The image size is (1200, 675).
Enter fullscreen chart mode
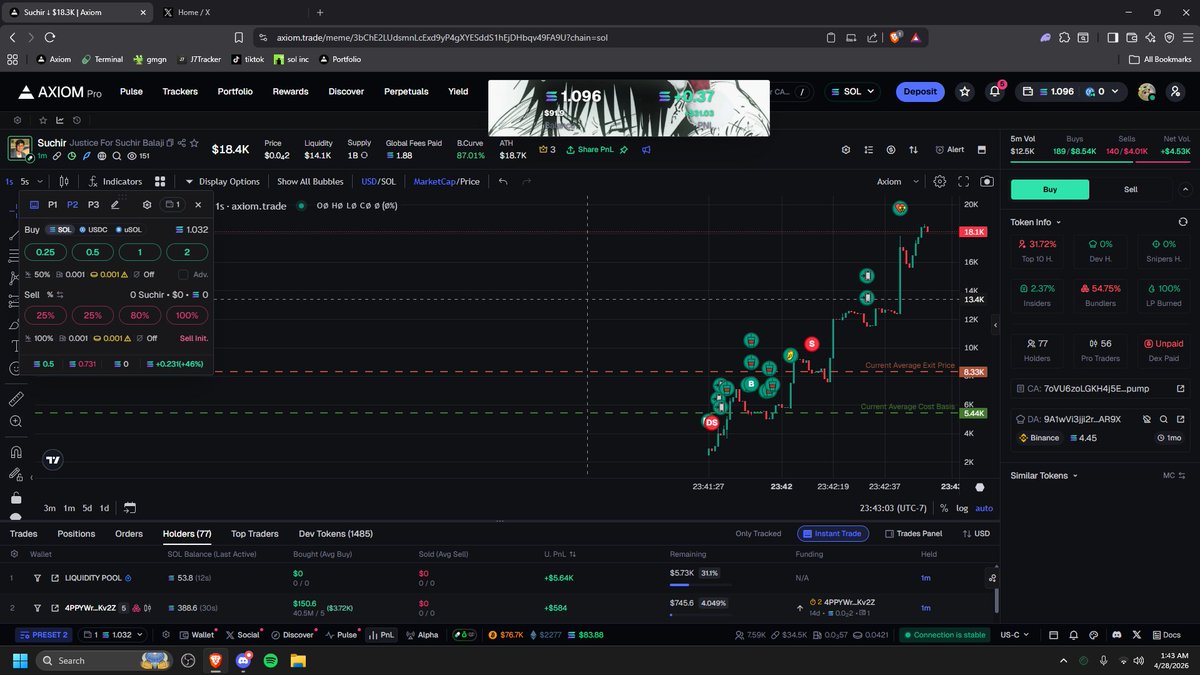coord(964,181)
